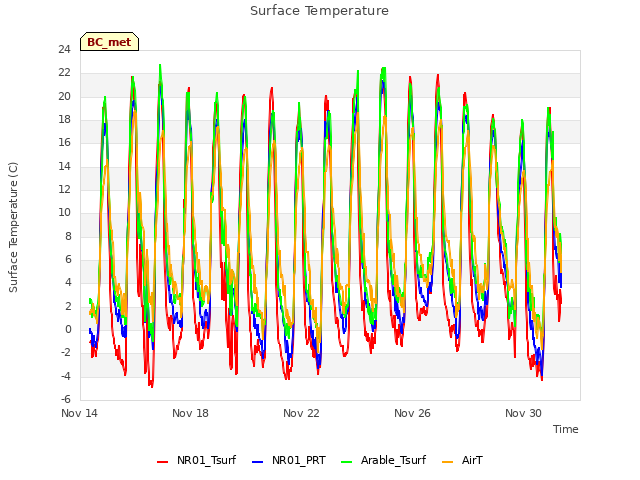
Task: Click the -6 y-axis tick label
Action: point(66,399)
